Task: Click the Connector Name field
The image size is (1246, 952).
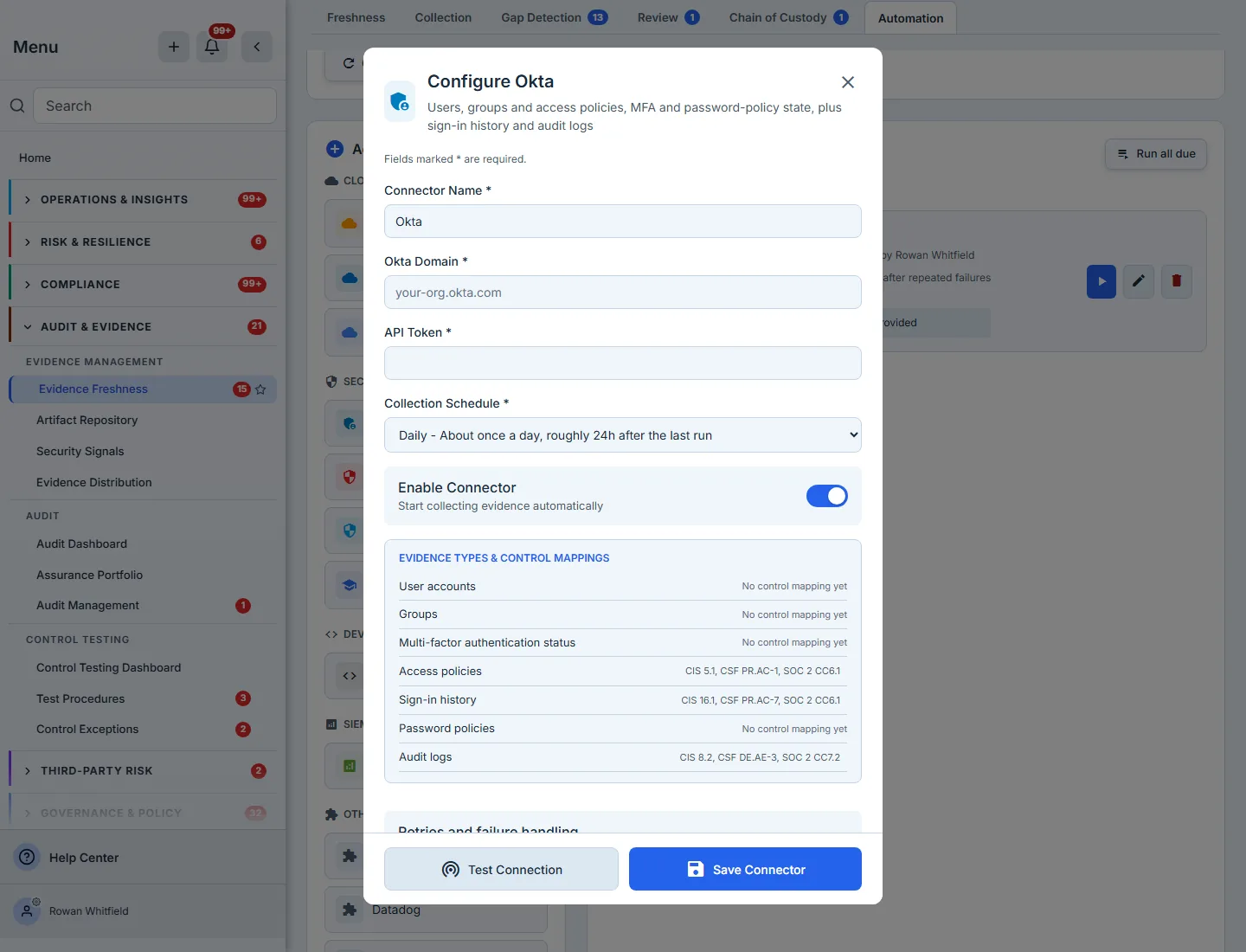Action: (623, 222)
